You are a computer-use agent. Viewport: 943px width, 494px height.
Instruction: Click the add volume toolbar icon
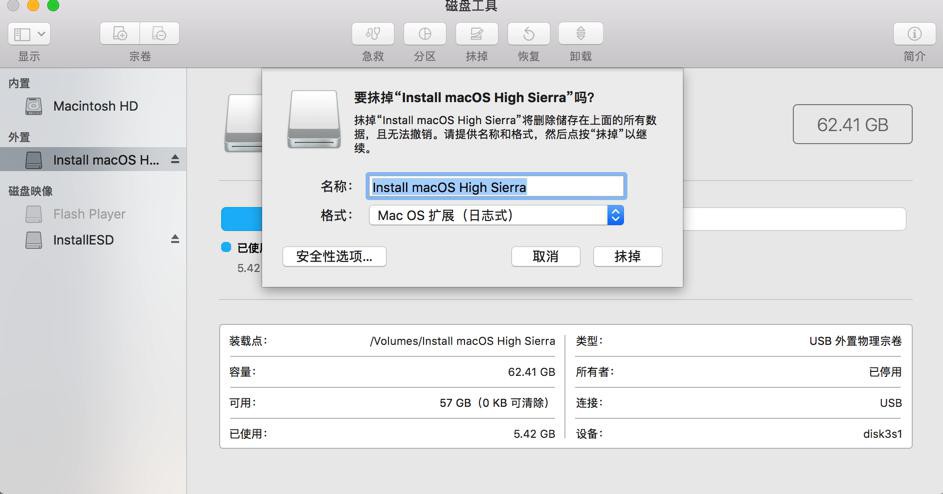[120, 34]
